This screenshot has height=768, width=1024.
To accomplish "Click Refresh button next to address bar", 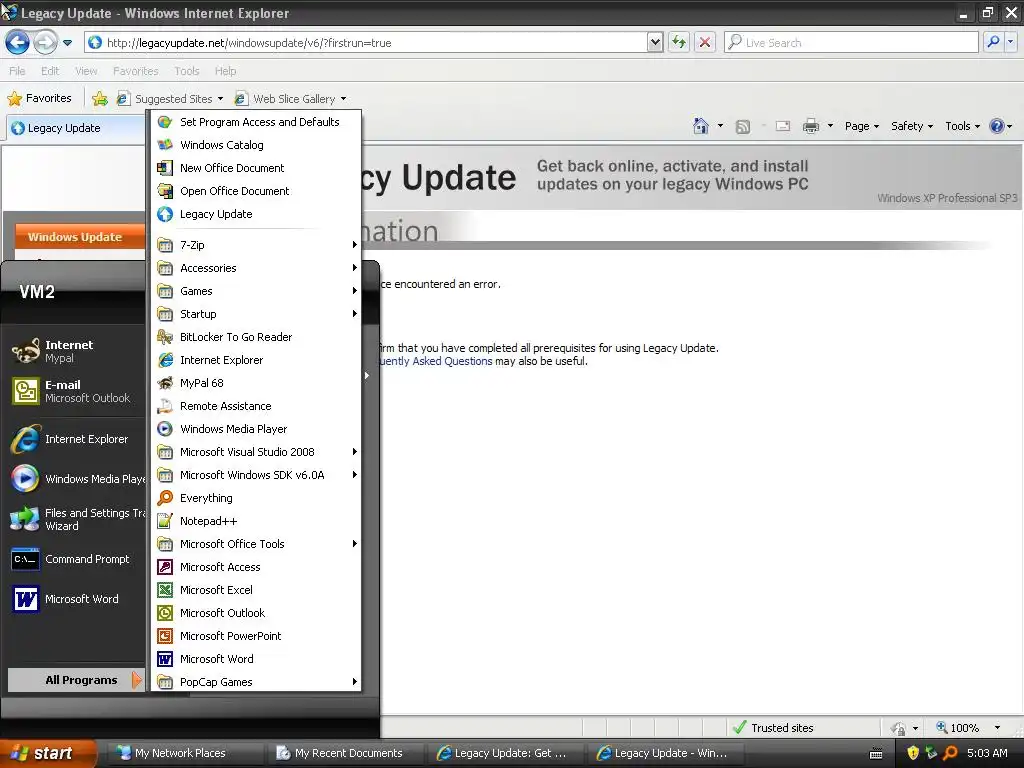I will [x=679, y=42].
